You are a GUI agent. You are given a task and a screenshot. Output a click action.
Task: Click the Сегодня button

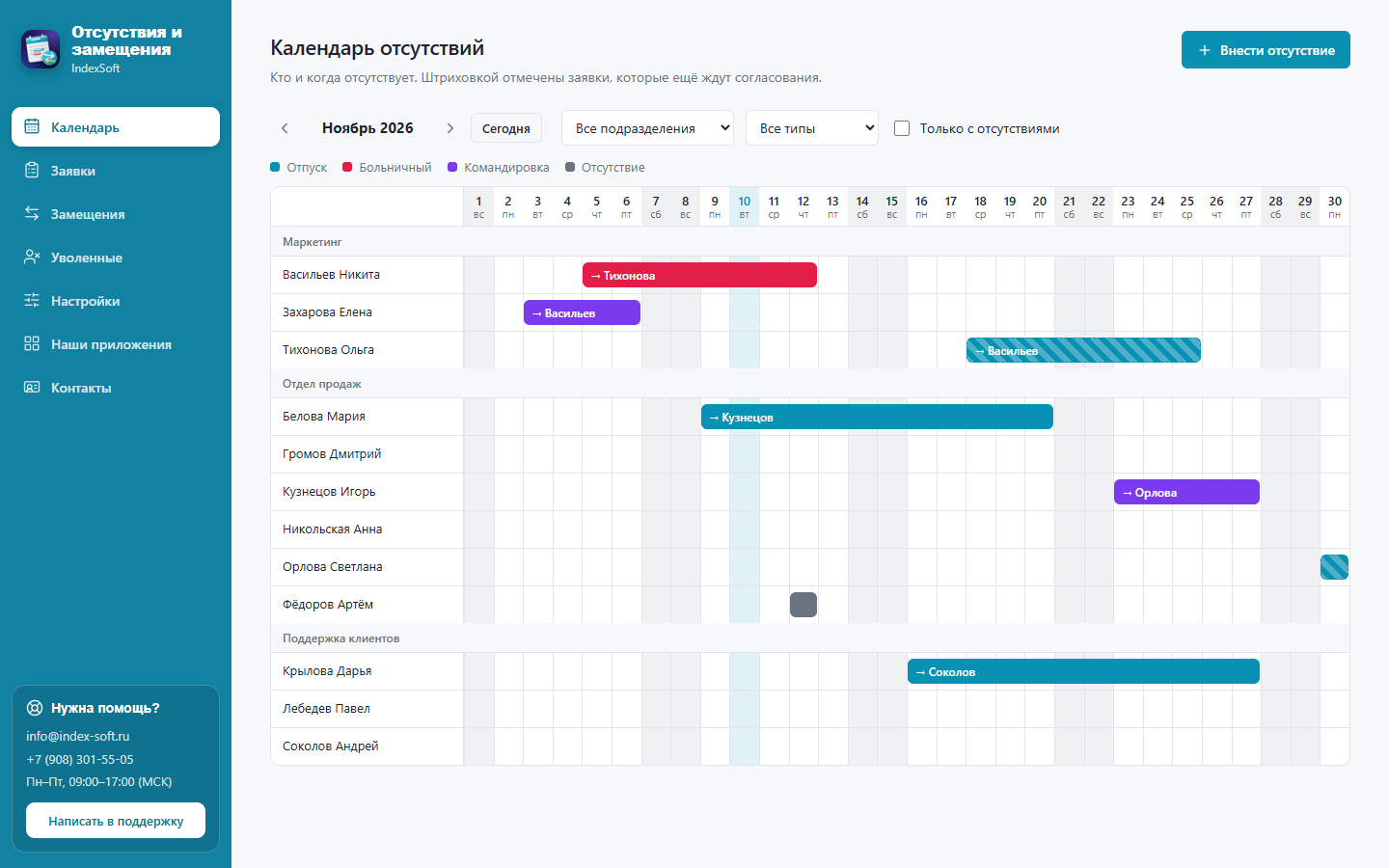(506, 128)
